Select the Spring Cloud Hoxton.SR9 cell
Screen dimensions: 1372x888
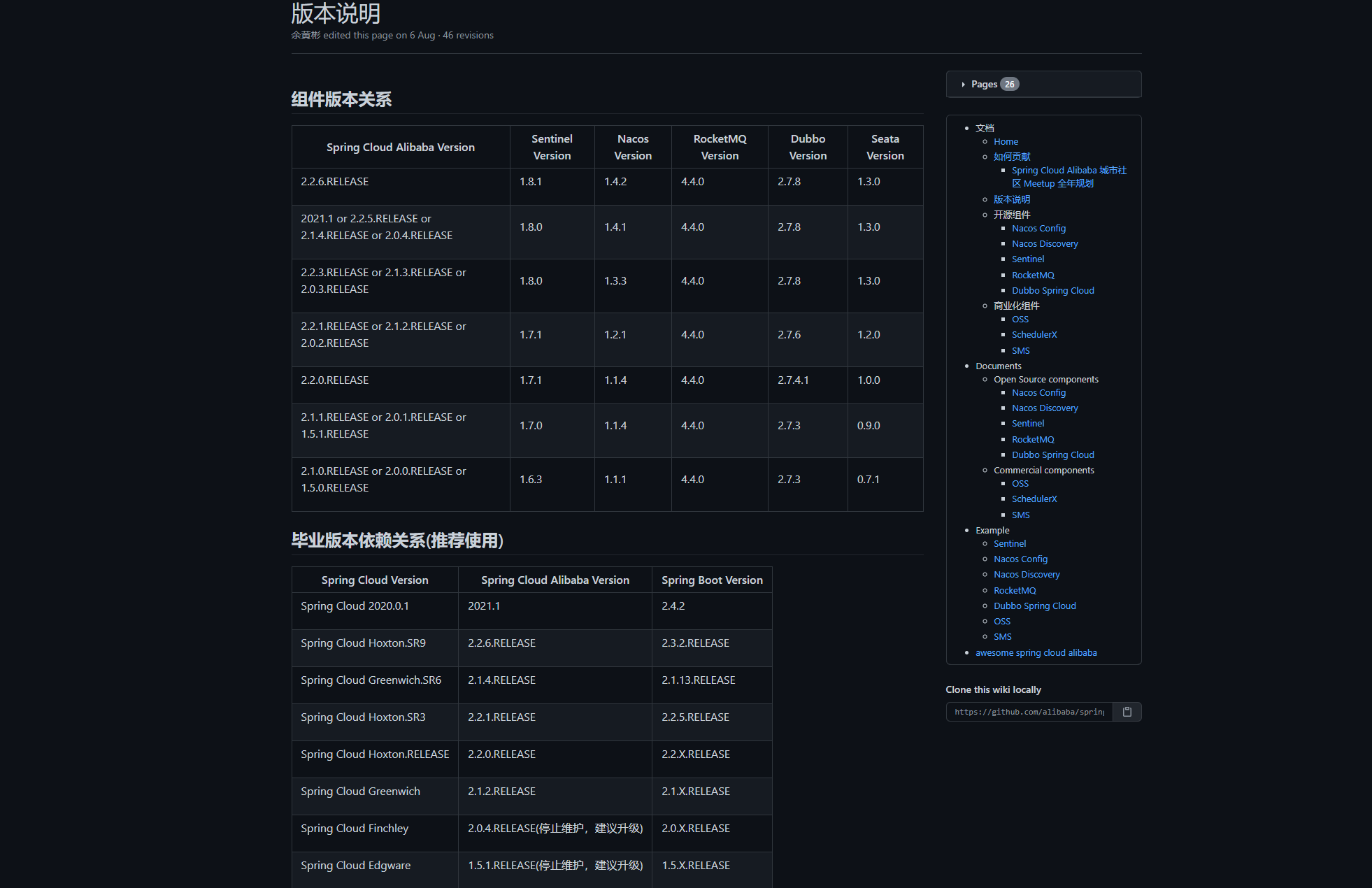[375, 648]
